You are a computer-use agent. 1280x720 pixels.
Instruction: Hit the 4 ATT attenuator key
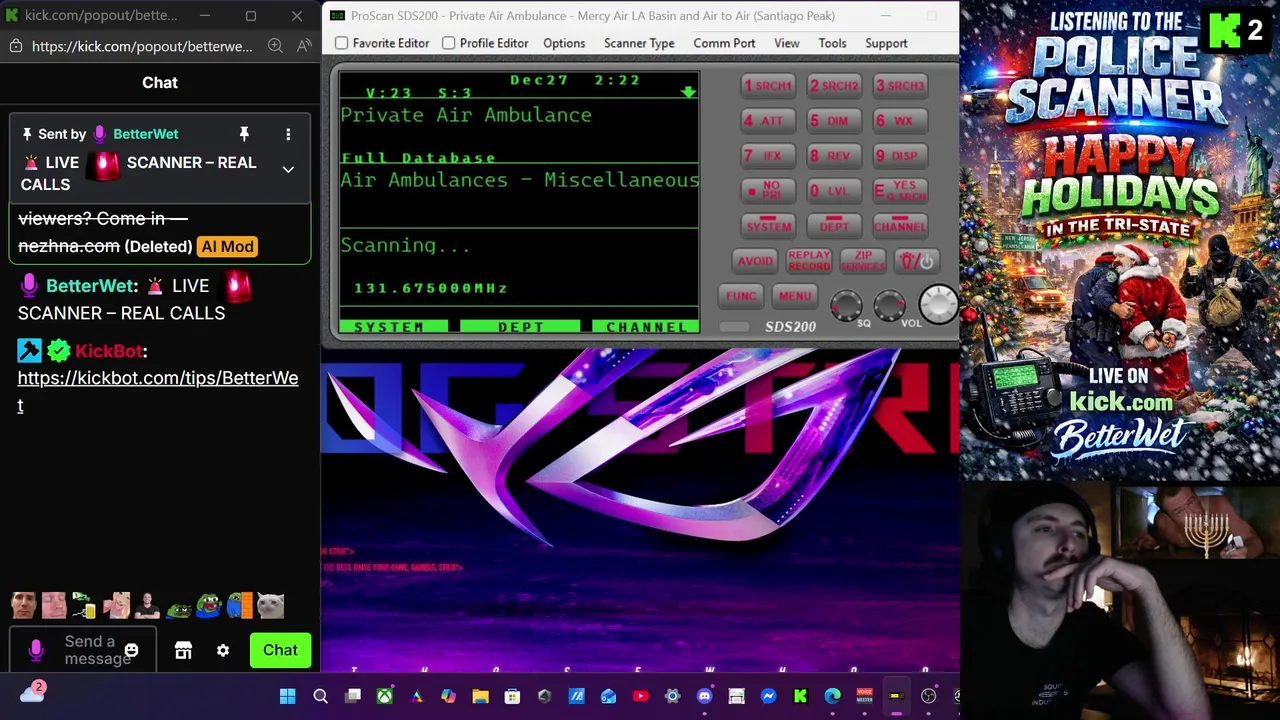pyautogui.click(x=768, y=121)
